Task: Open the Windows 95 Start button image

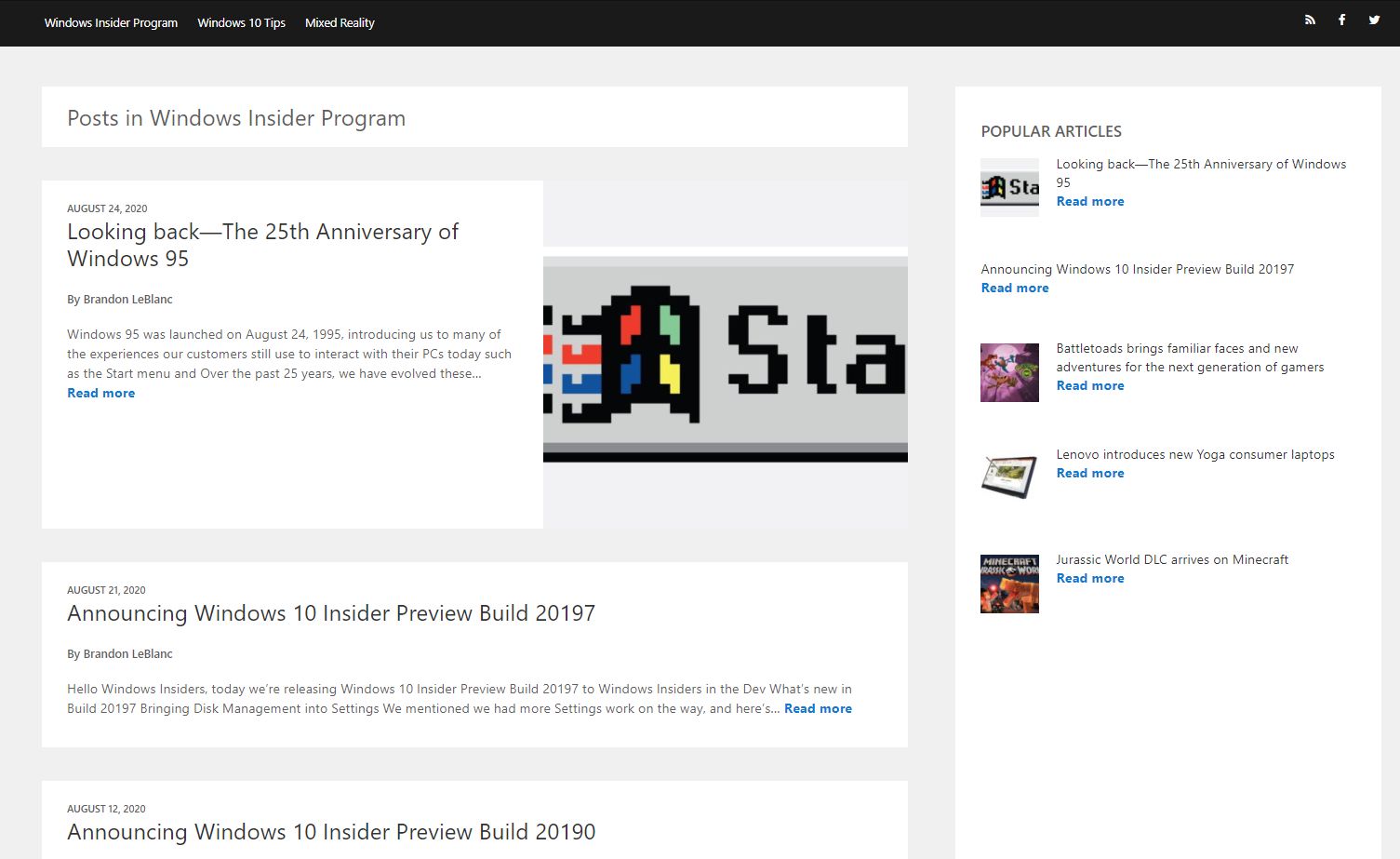Action: tap(726, 355)
